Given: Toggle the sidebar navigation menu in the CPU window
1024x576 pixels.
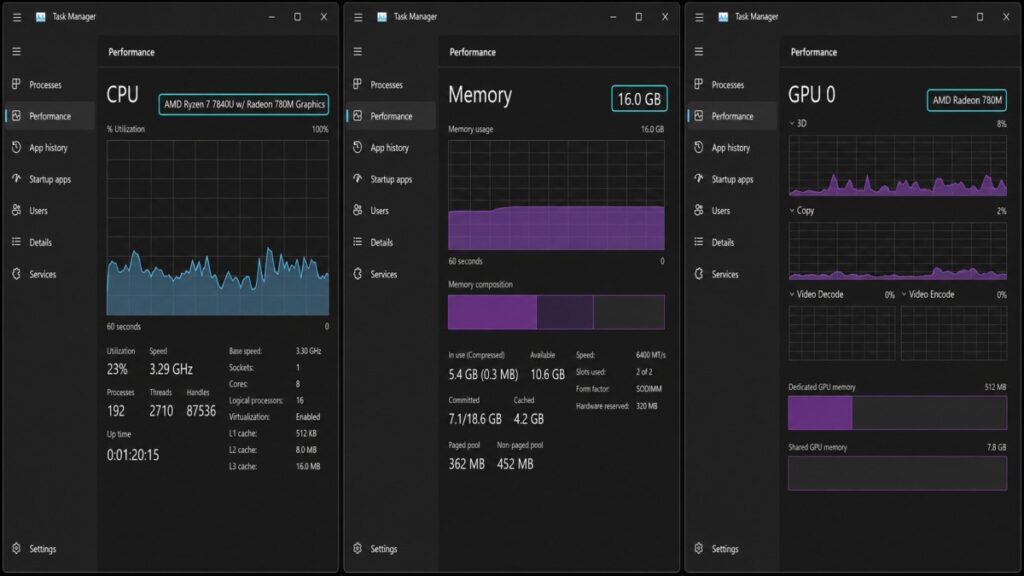Looking at the screenshot, I should [x=16, y=52].
